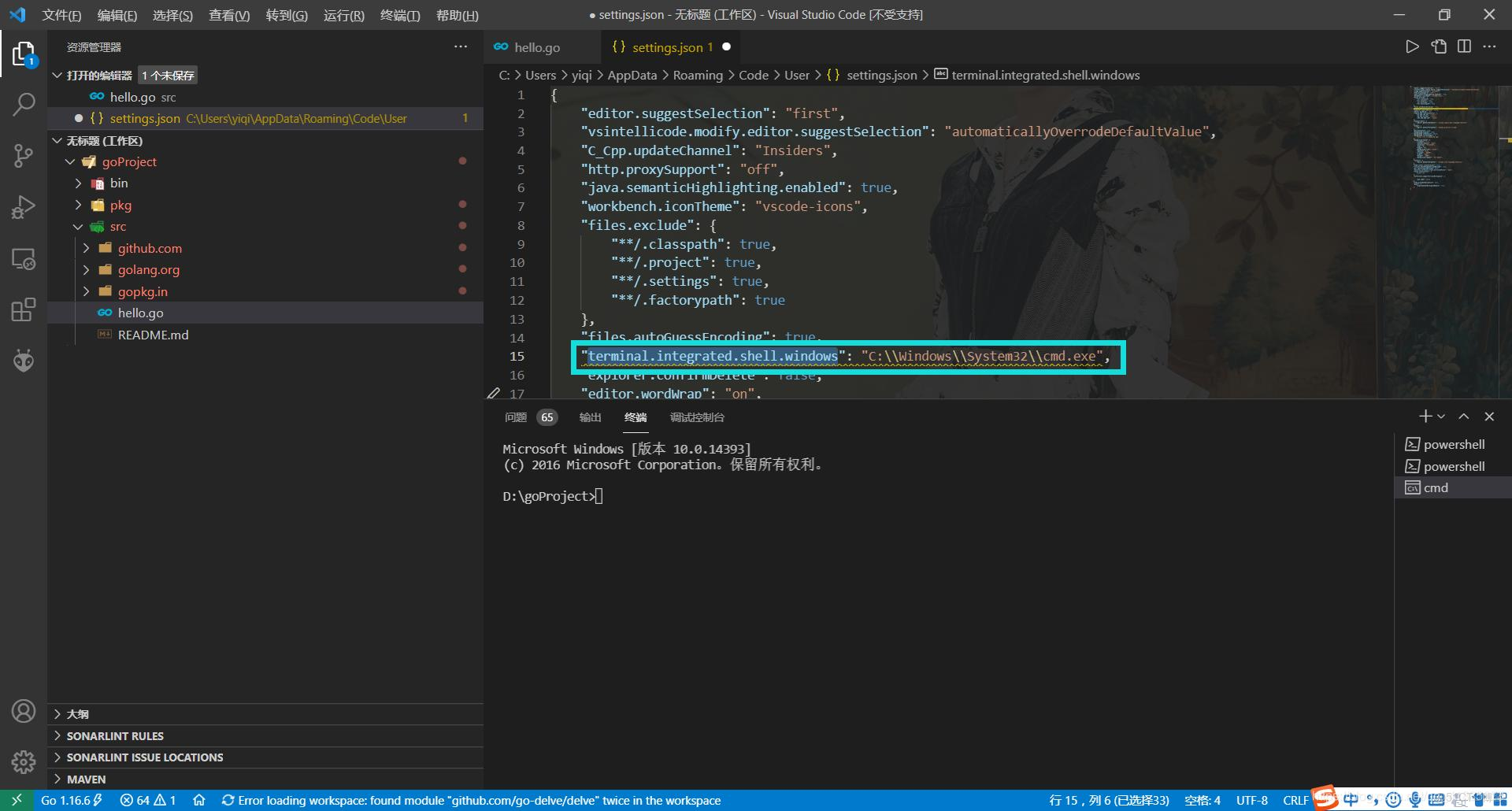Expand the MAVEN section
Image resolution: width=1512 pixels, height=811 pixels.
[86, 779]
